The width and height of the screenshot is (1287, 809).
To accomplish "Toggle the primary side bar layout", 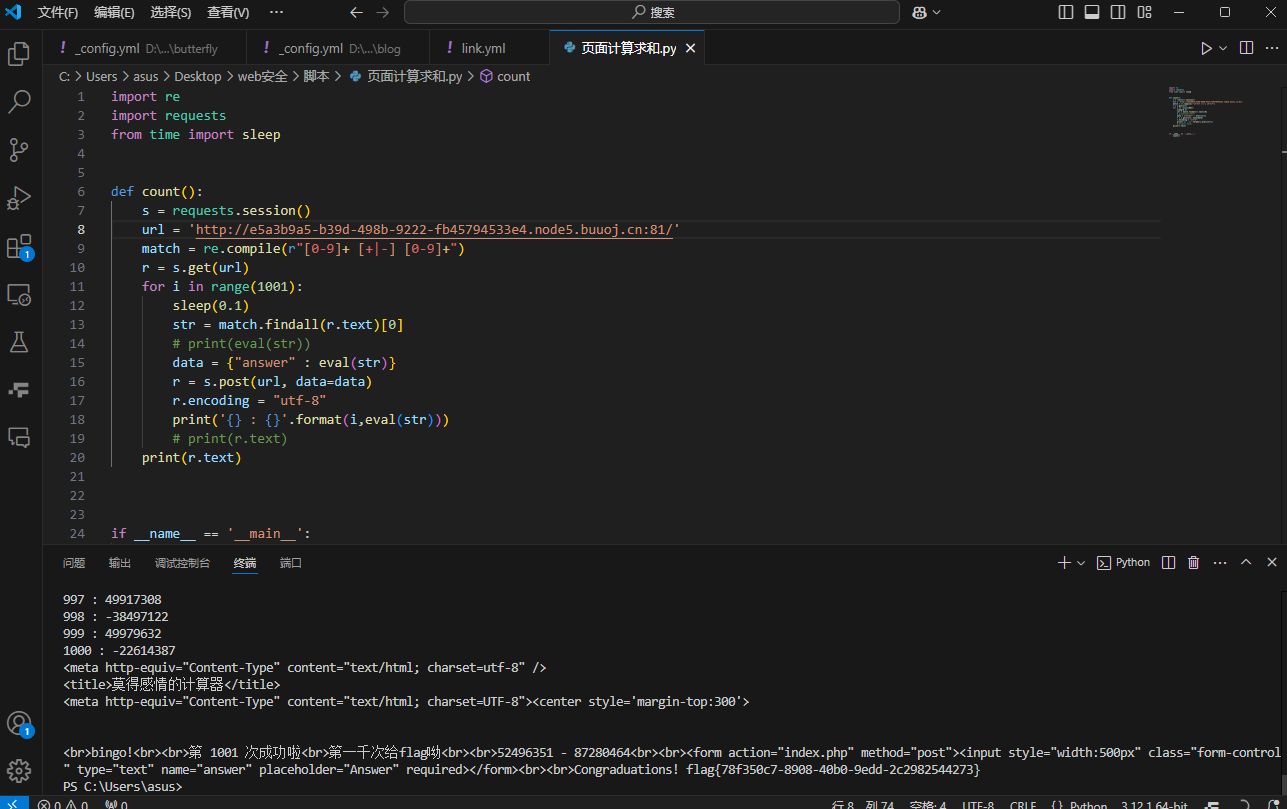I will (1066, 12).
